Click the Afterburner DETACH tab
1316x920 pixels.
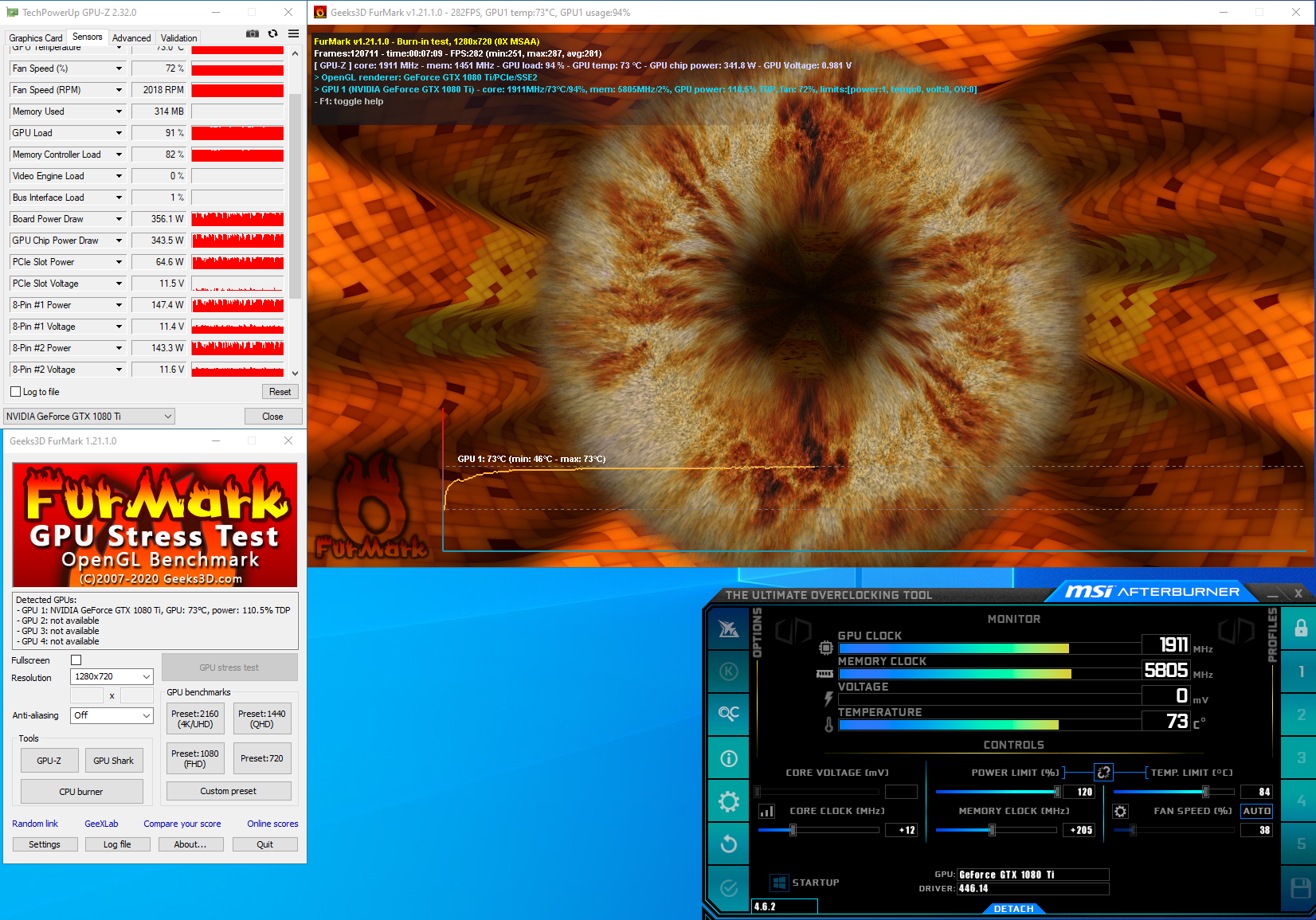(1013, 909)
